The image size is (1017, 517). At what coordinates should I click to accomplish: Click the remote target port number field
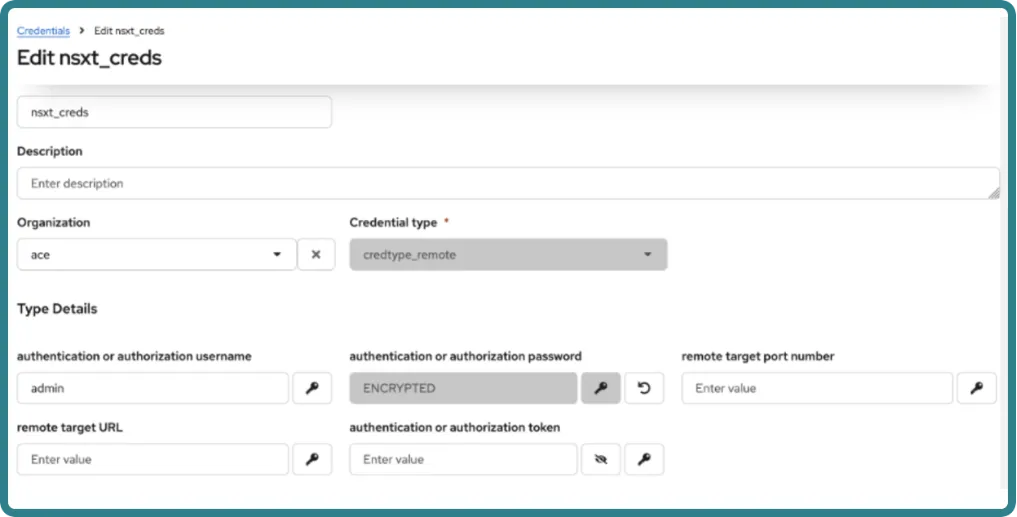coord(817,388)
